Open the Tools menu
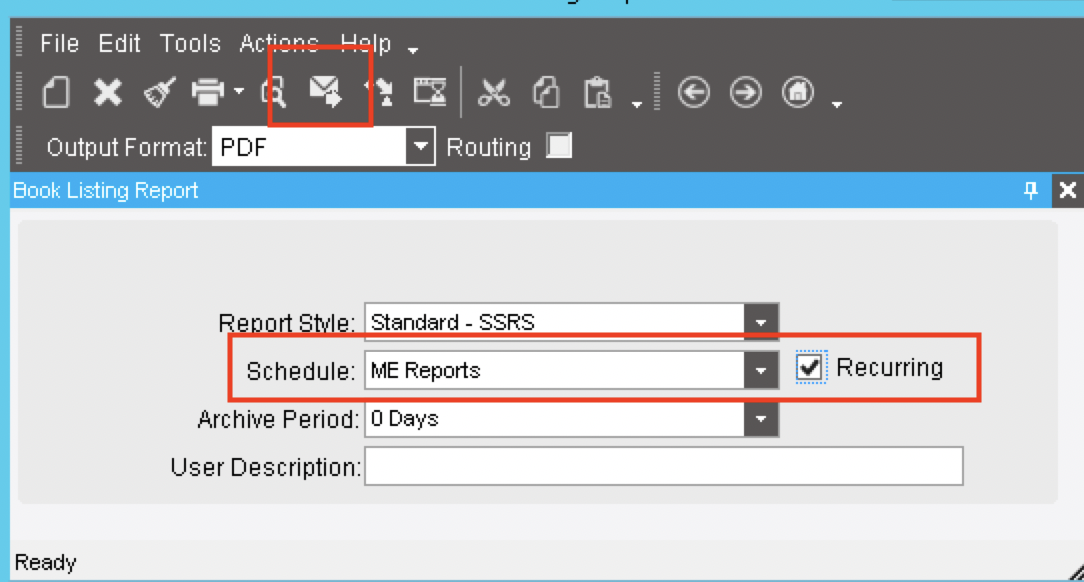 click(190, 44)
